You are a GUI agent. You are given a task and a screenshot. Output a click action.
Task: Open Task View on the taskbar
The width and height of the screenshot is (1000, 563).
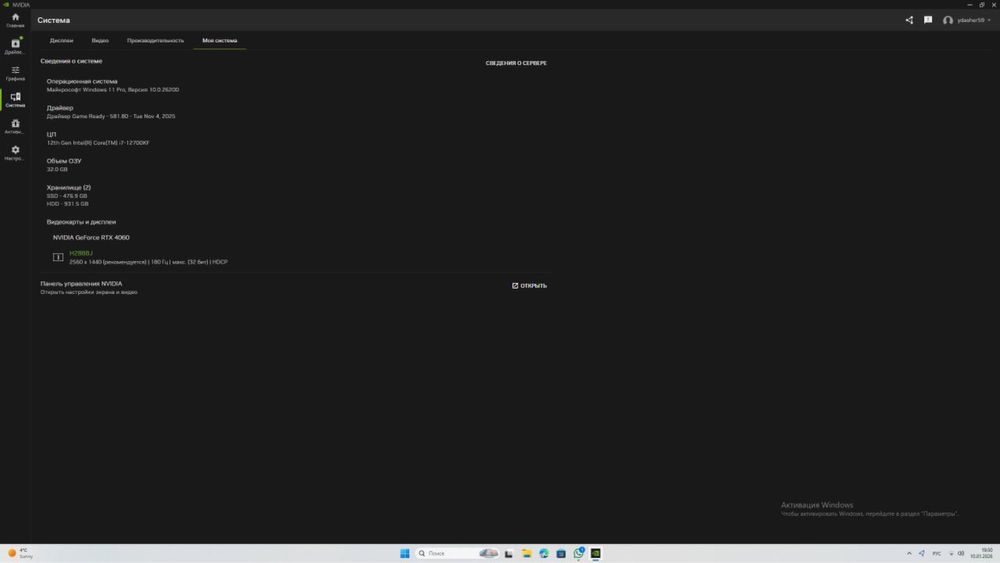pyautogui.click(x=508, y=553)
